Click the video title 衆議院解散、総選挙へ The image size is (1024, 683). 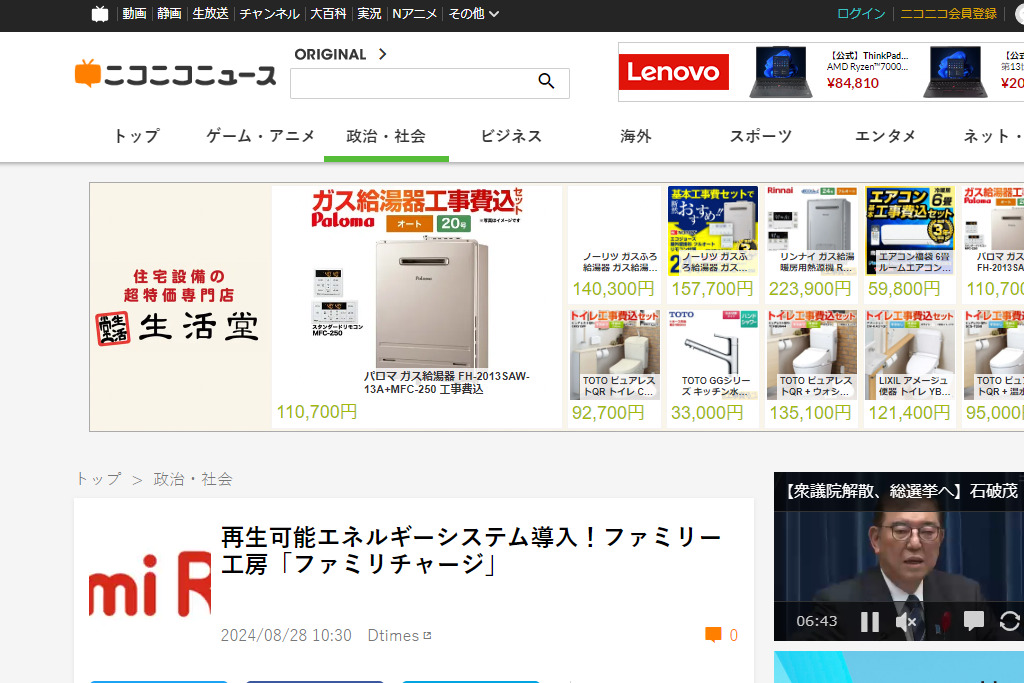coord(902,491)
